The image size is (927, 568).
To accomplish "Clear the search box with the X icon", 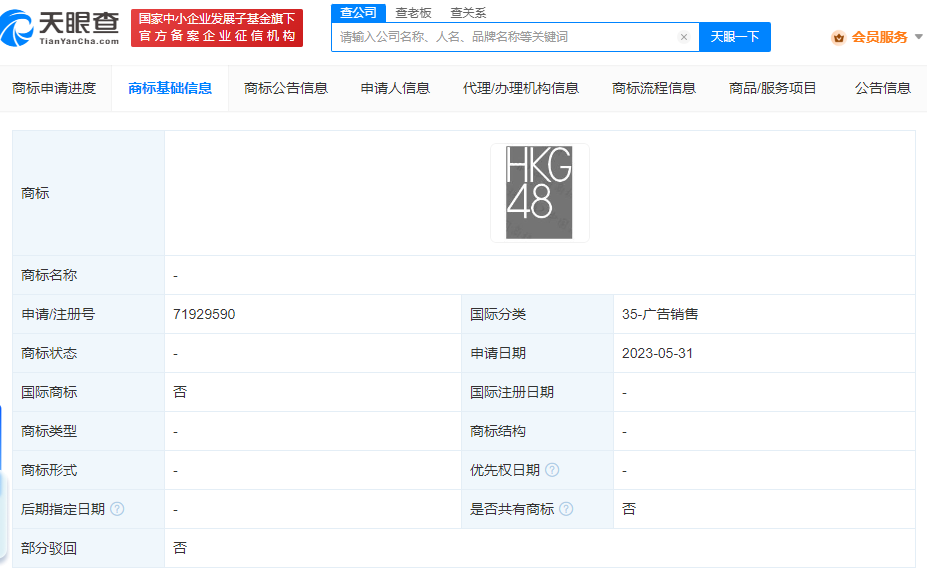I will click(683, 37).
